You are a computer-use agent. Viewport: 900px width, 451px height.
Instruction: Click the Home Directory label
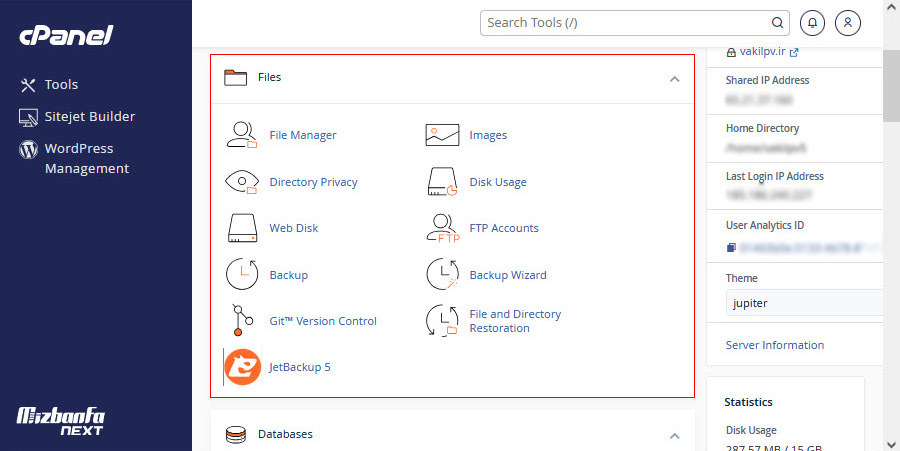pos(762,129)
